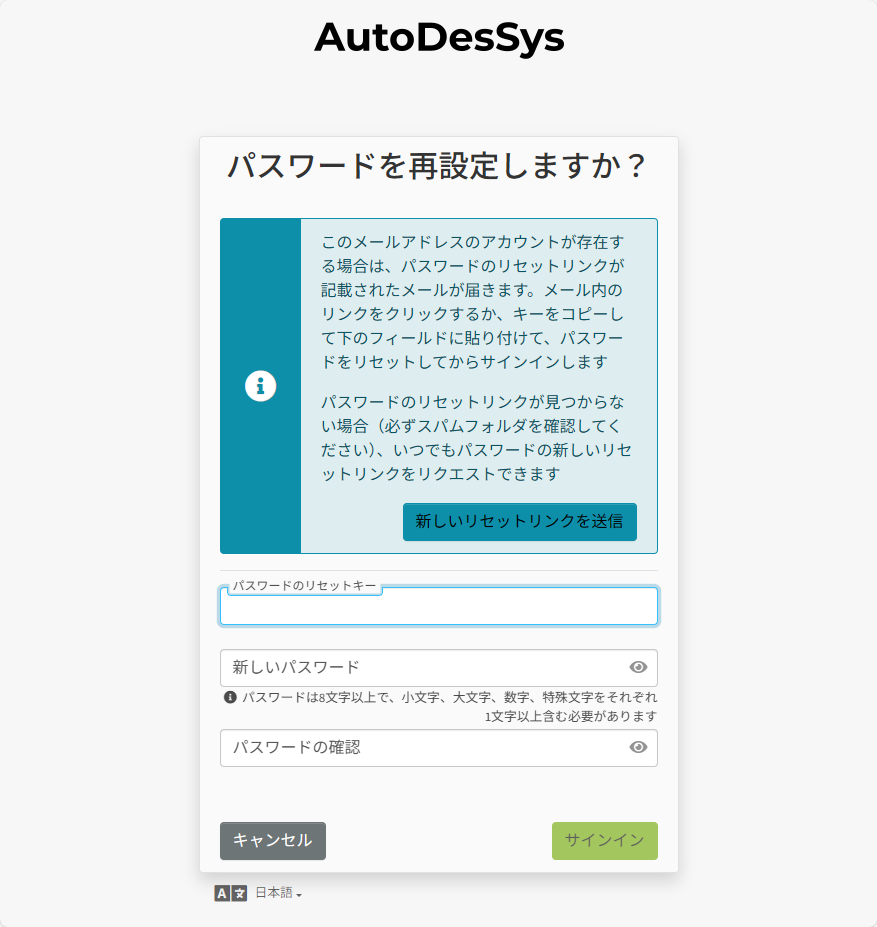Click the green サインイン button
877x927 pixels.
tap(604, 841)
